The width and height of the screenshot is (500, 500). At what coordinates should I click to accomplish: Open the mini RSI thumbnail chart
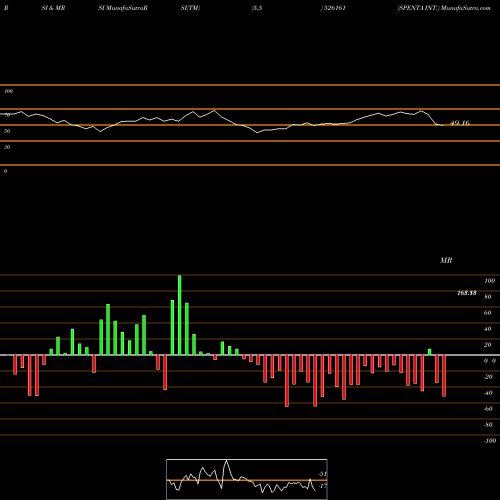click(x=247, y=479)
